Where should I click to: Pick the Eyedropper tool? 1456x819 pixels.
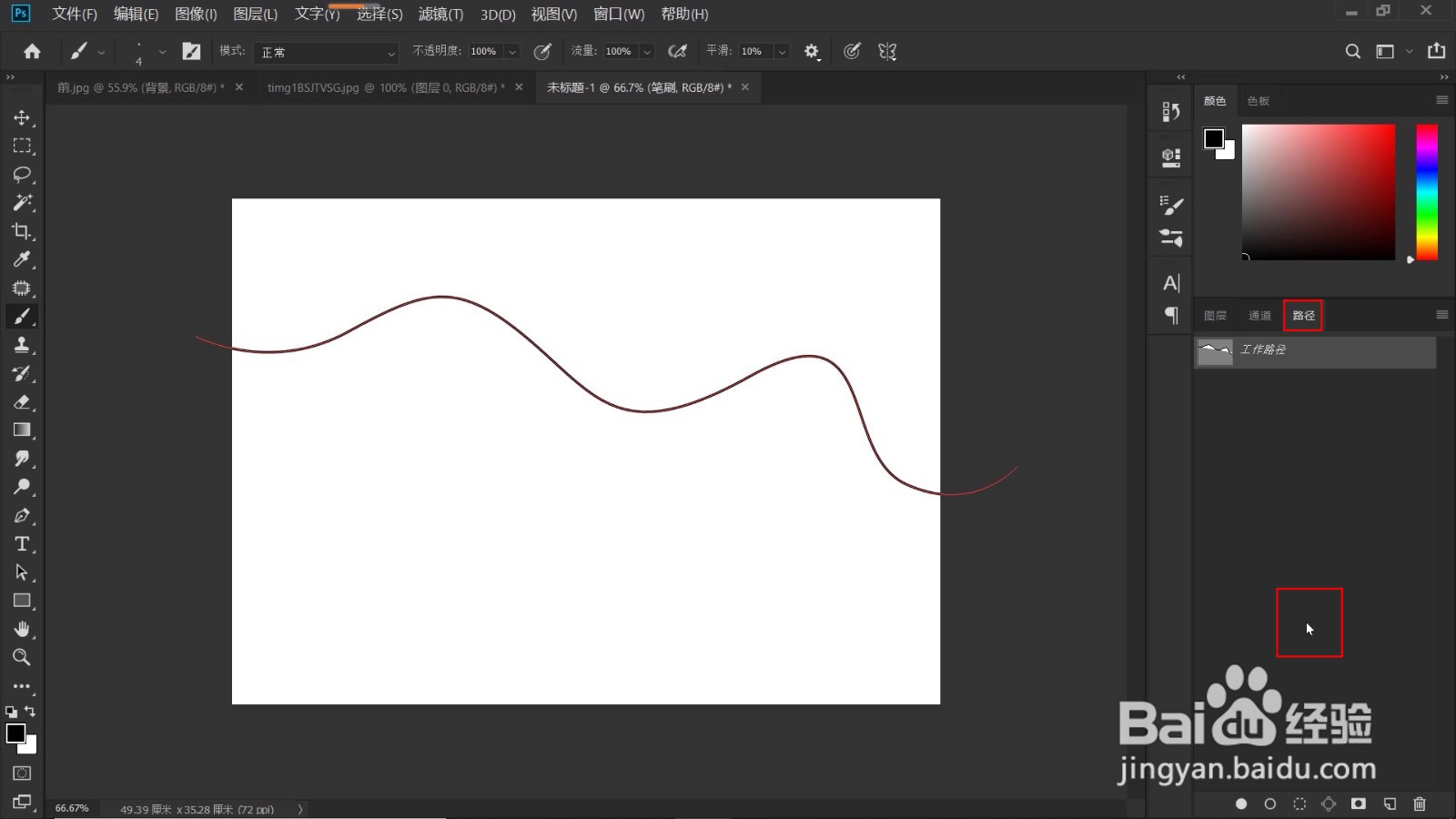(x=22, y=259)
